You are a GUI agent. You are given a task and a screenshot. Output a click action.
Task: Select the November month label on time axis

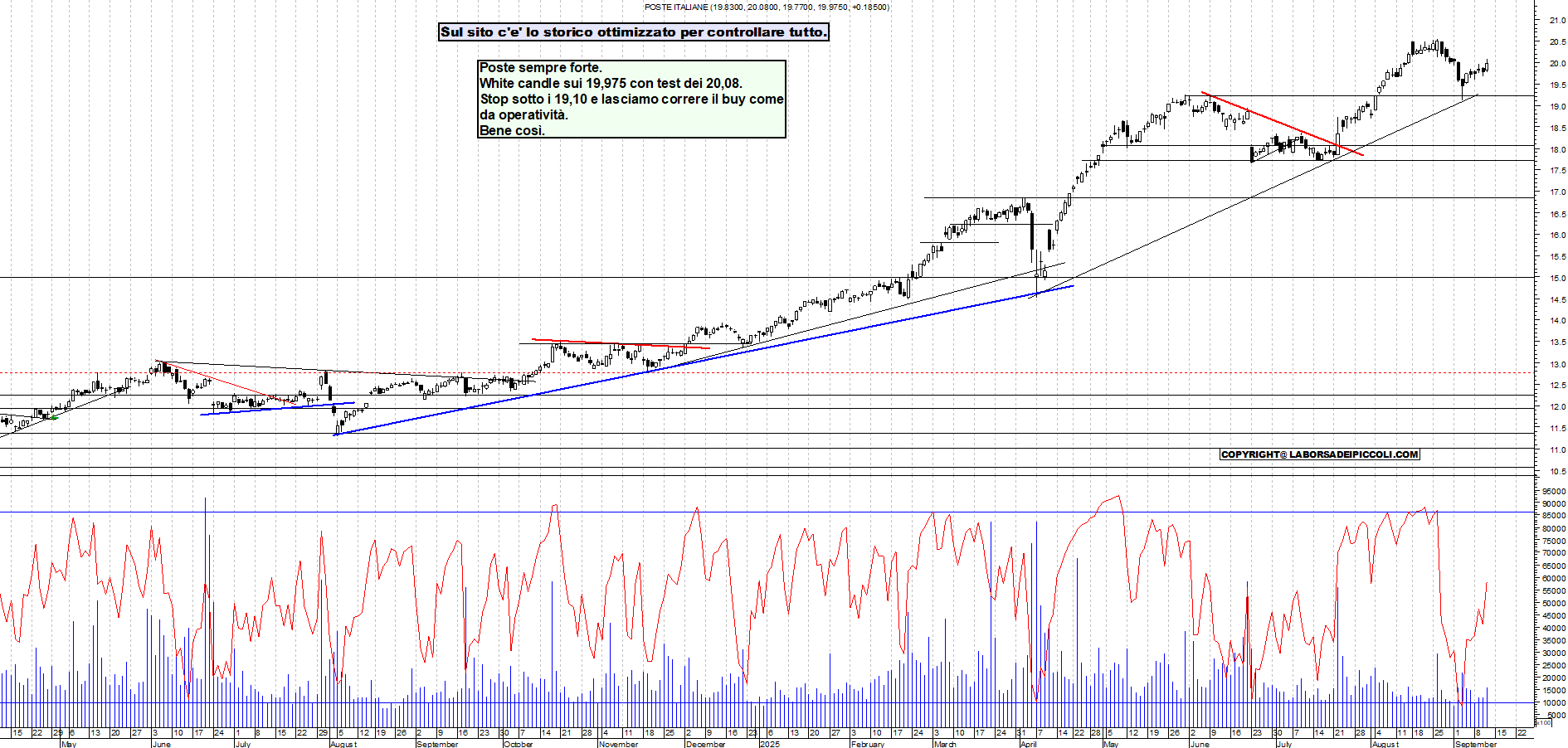(619, 744)
